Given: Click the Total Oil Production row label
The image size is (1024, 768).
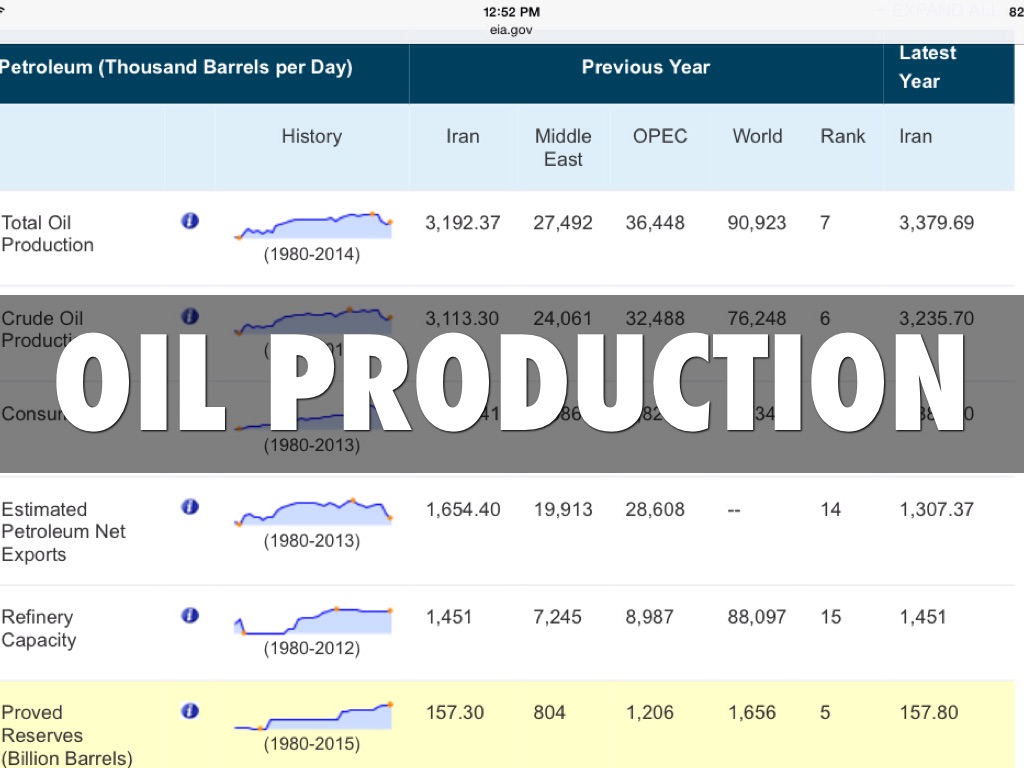Looking at the screenshot, I should [48, 234].
